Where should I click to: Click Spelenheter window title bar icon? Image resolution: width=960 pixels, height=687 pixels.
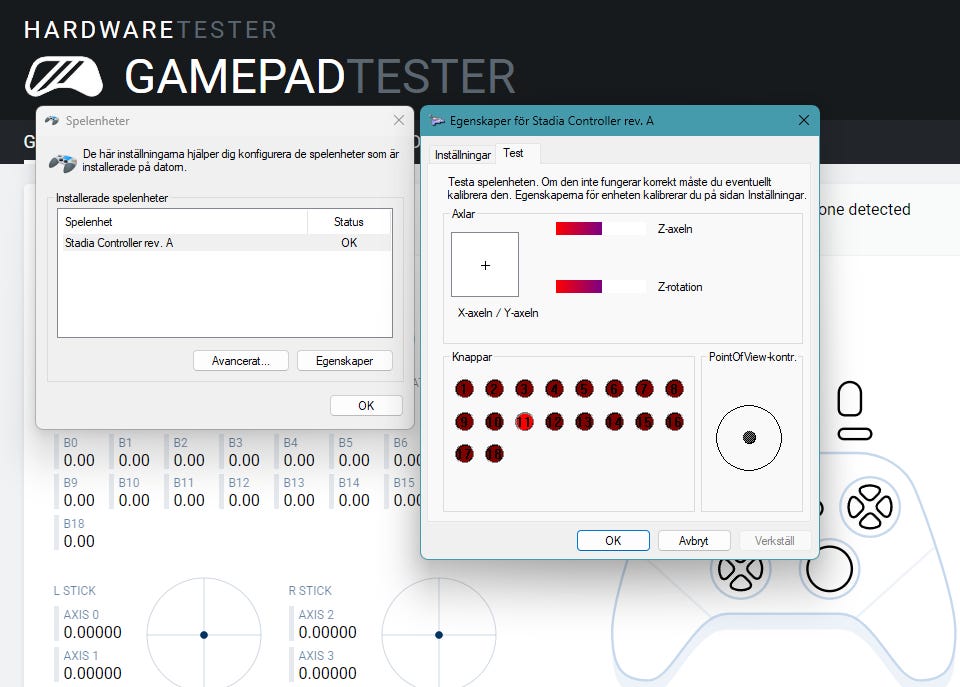click(x=52, y=121)
